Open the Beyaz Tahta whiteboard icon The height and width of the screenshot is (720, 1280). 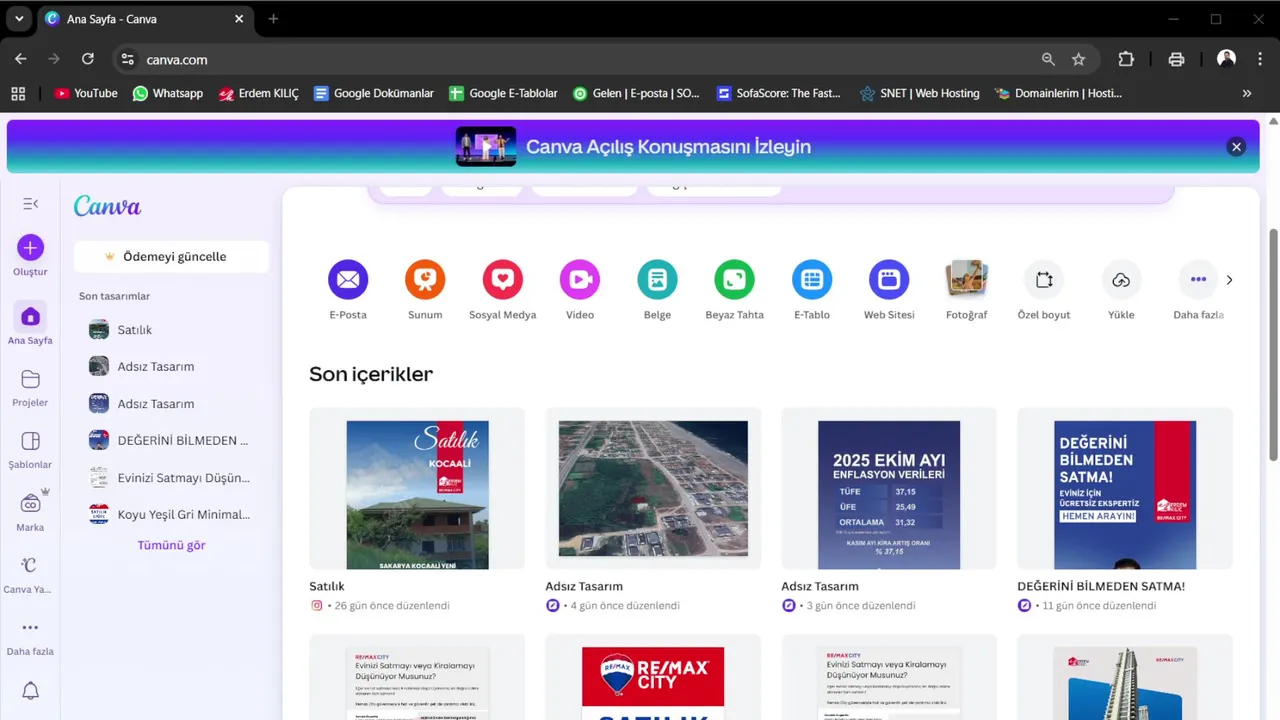click(734, 280)
